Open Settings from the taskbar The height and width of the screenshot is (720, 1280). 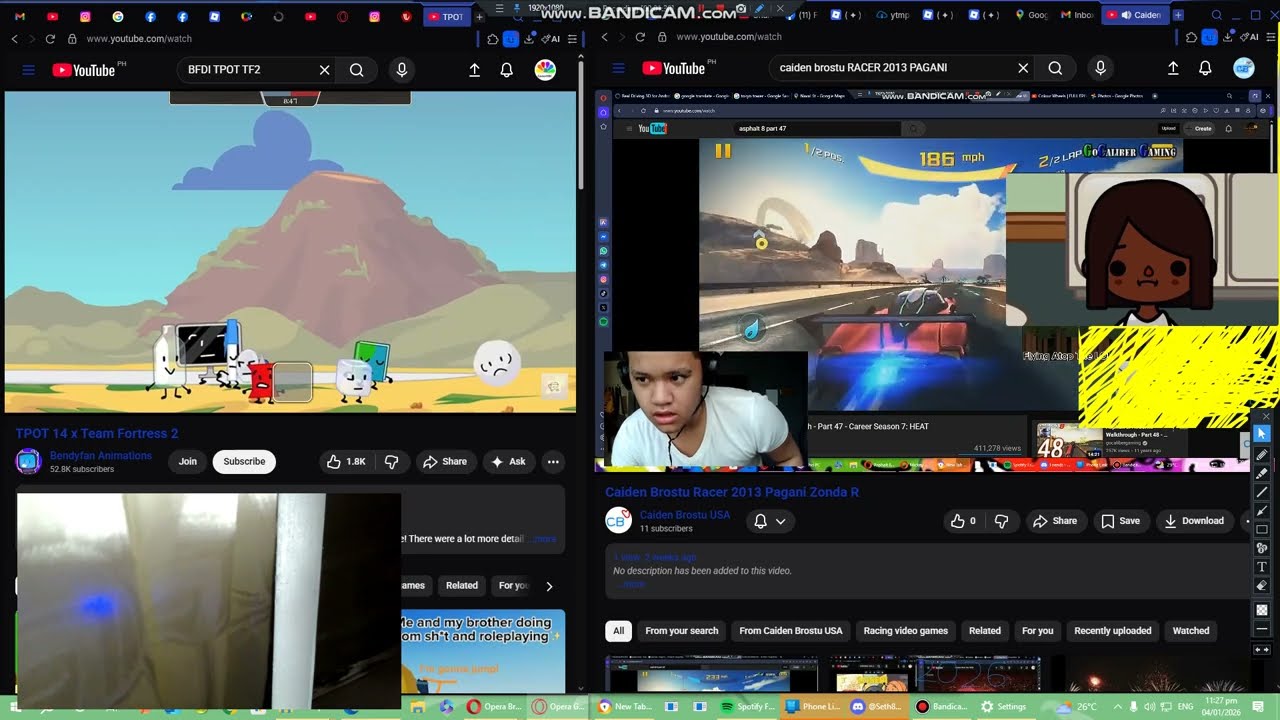(x=1003, y=706)
